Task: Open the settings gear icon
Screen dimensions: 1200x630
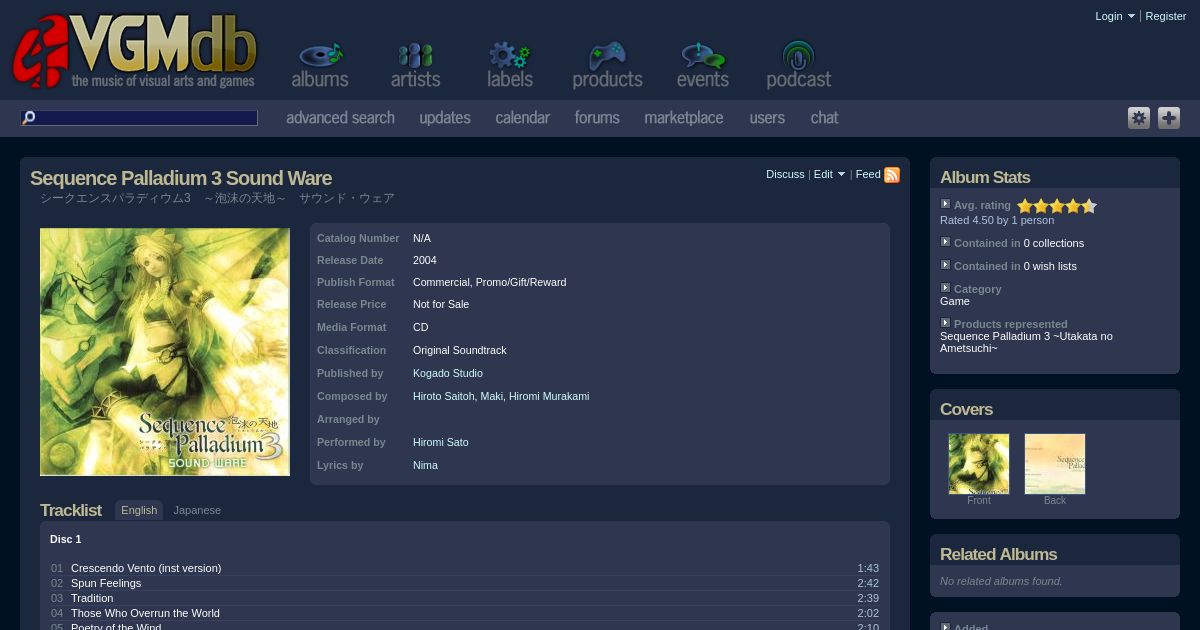Action: tap(1139, 118)
